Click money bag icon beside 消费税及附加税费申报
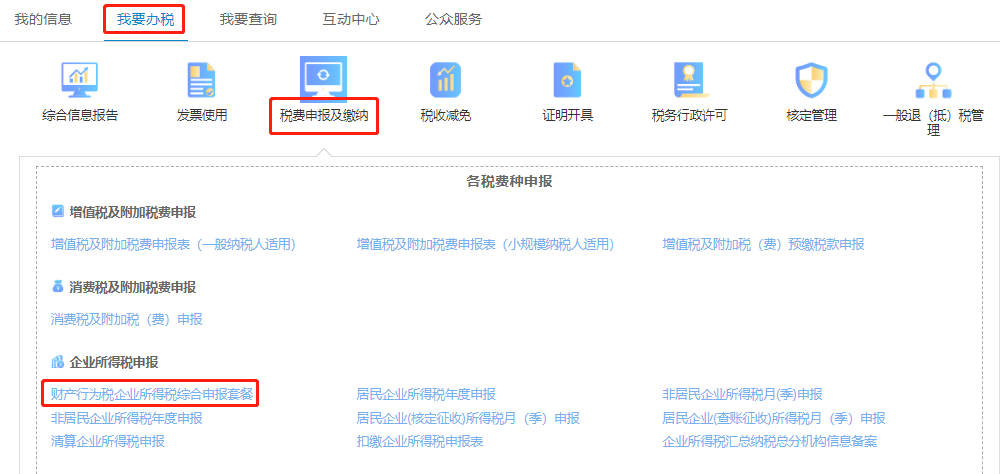Viewport: 1000px width, 474px height. [57, 287]
